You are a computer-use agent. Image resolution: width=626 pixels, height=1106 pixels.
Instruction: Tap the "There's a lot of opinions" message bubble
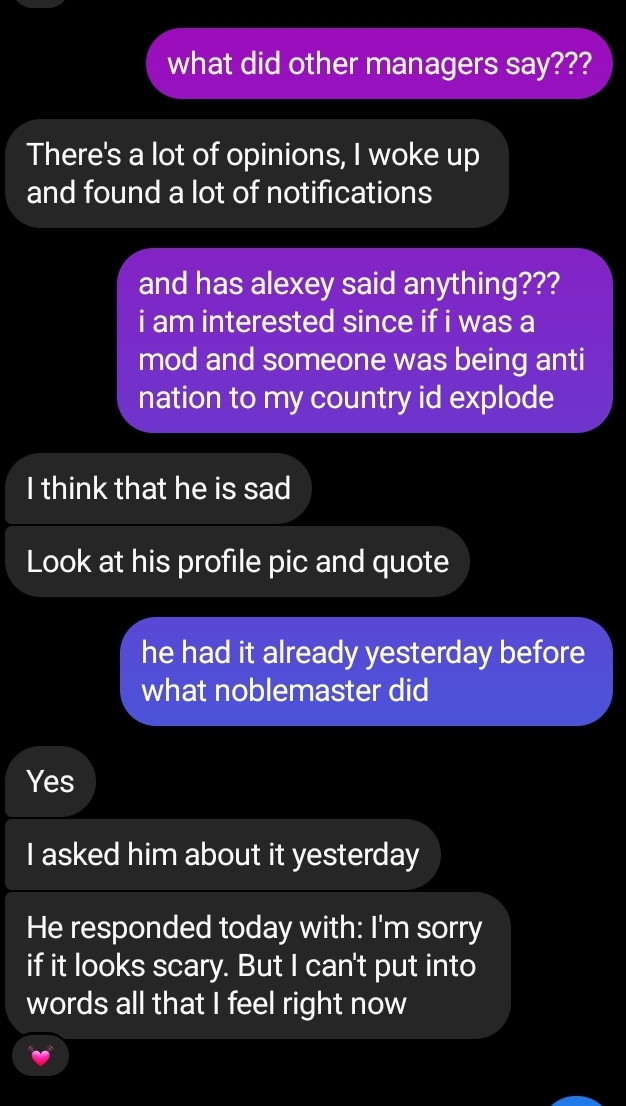coord(257,174)
